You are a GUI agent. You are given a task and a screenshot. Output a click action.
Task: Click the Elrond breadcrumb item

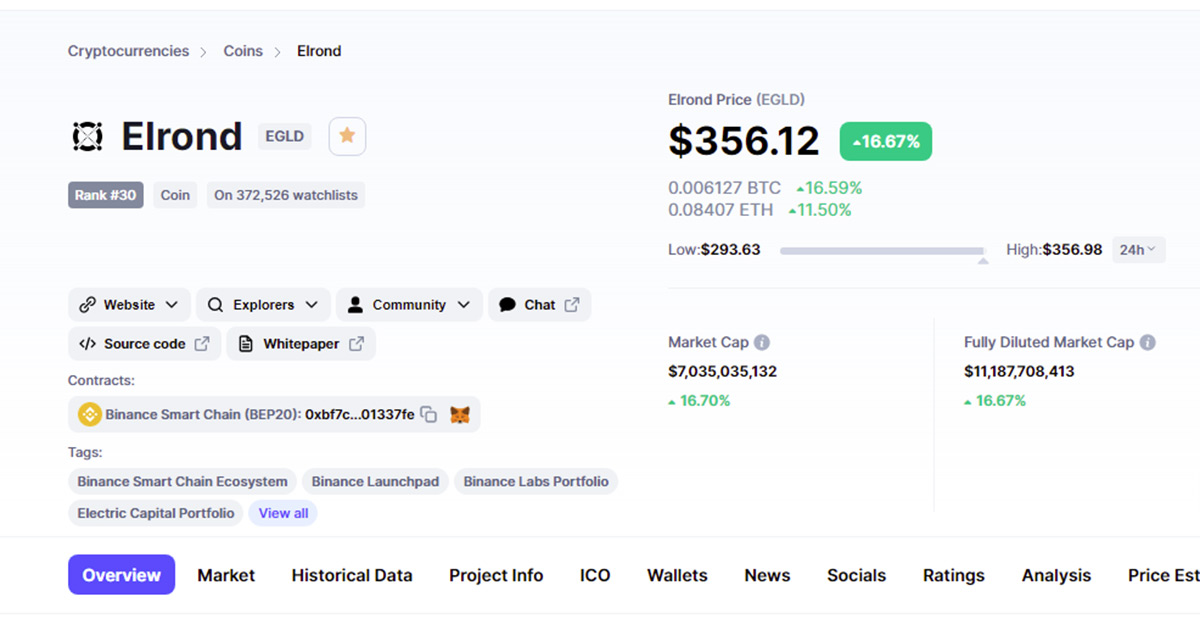(x=319, y=51)
